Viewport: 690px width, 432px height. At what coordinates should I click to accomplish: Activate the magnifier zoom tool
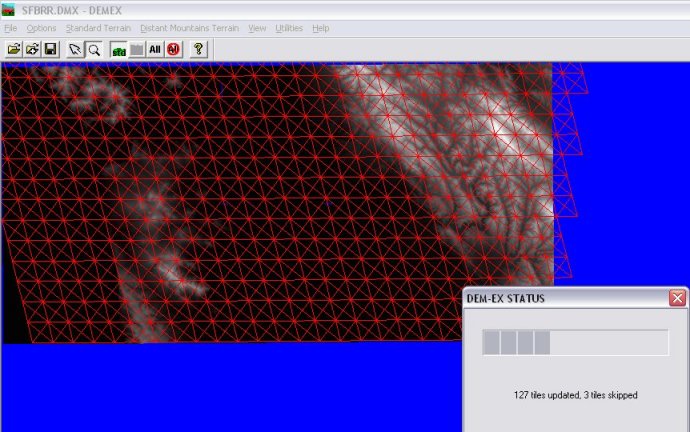click(94, 49)
